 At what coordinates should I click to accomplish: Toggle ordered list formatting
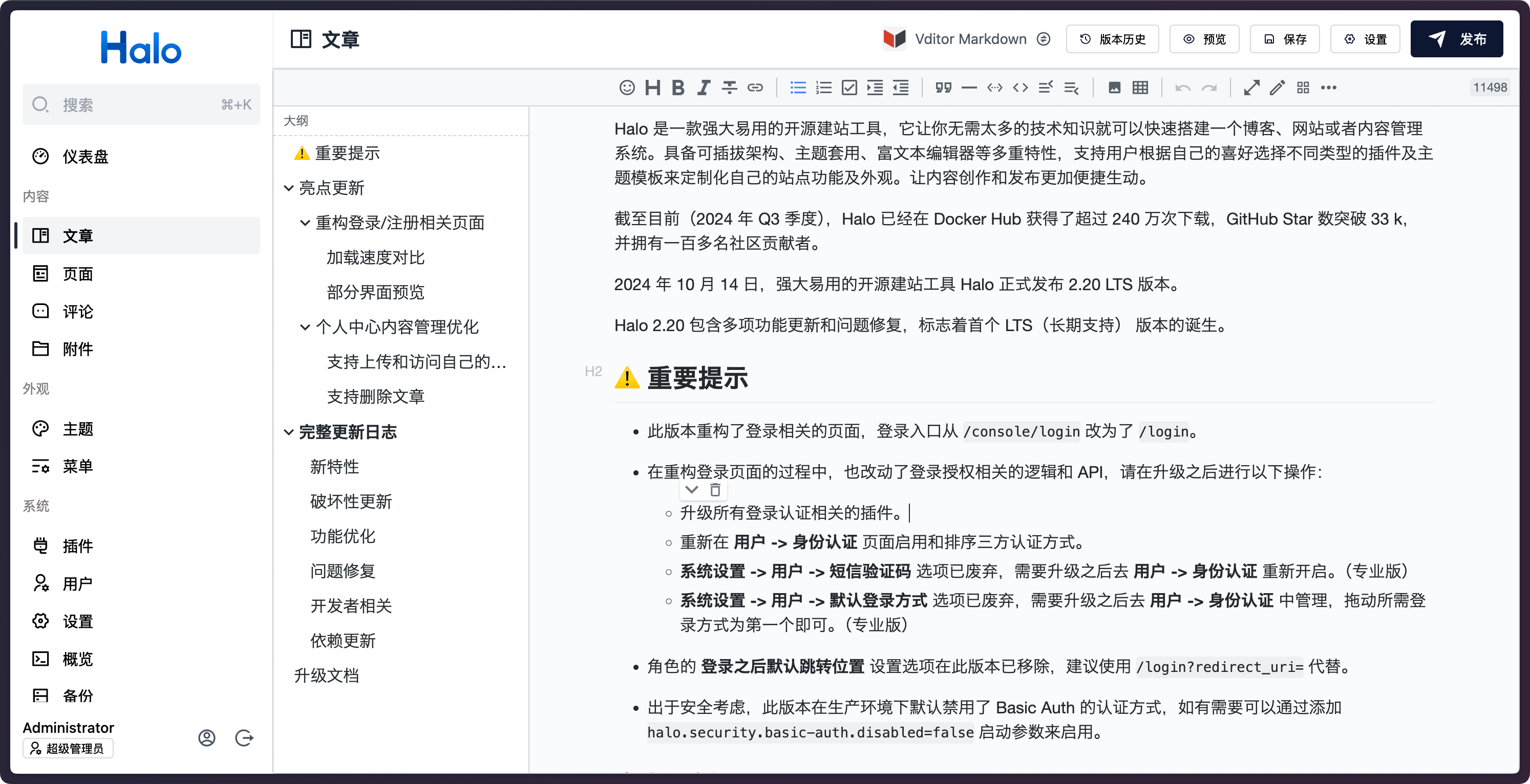824,88
